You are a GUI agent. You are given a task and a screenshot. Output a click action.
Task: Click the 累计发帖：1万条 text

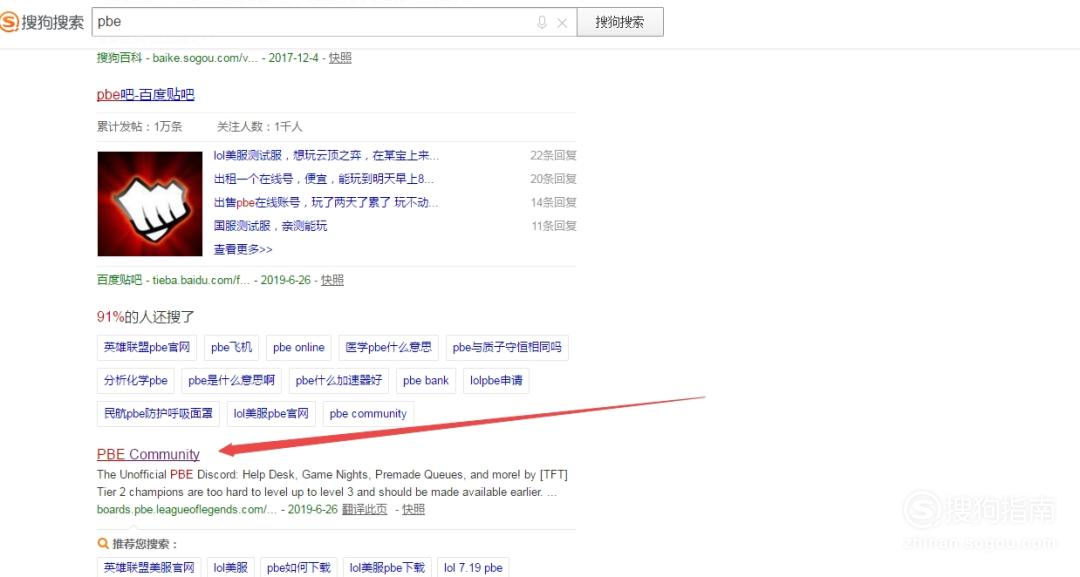click(x=140, y=127)
